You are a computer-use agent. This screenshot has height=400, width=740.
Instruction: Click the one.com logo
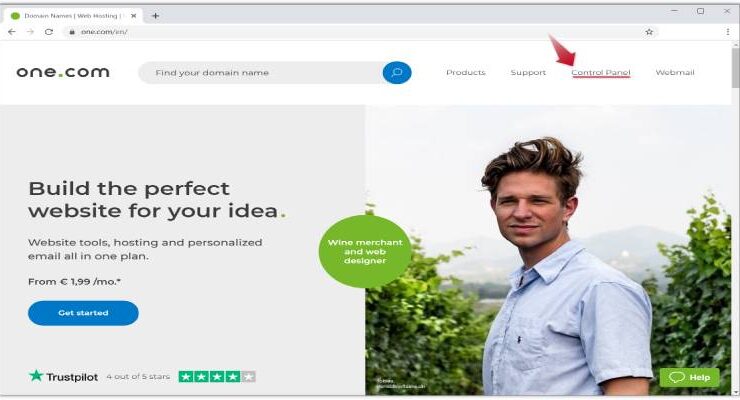tap(63, 72)
